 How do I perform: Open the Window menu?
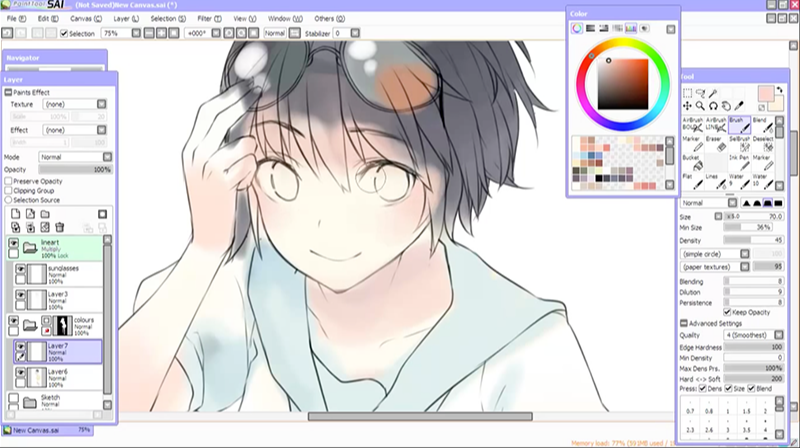click(x=285, y=19)
